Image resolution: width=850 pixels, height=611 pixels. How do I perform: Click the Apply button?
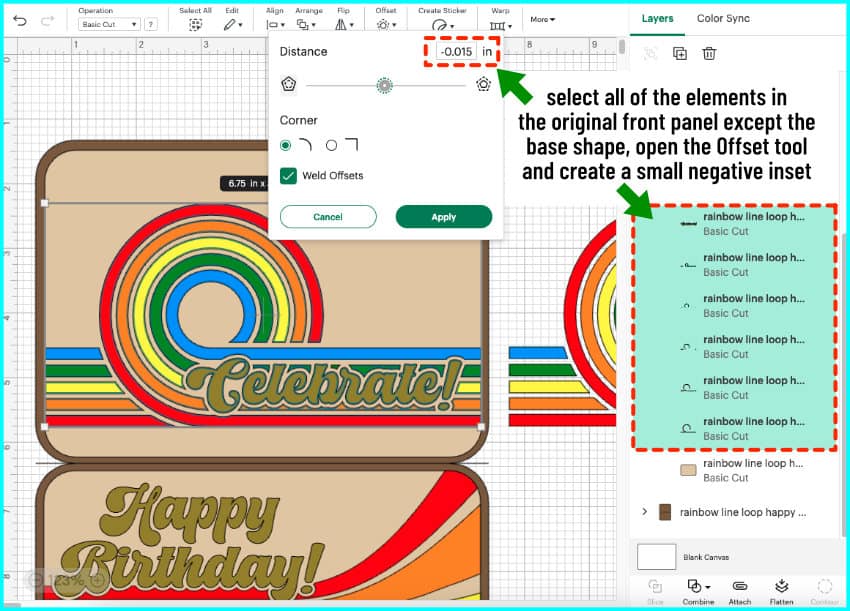pyautogui.click(x=443, y=217)
